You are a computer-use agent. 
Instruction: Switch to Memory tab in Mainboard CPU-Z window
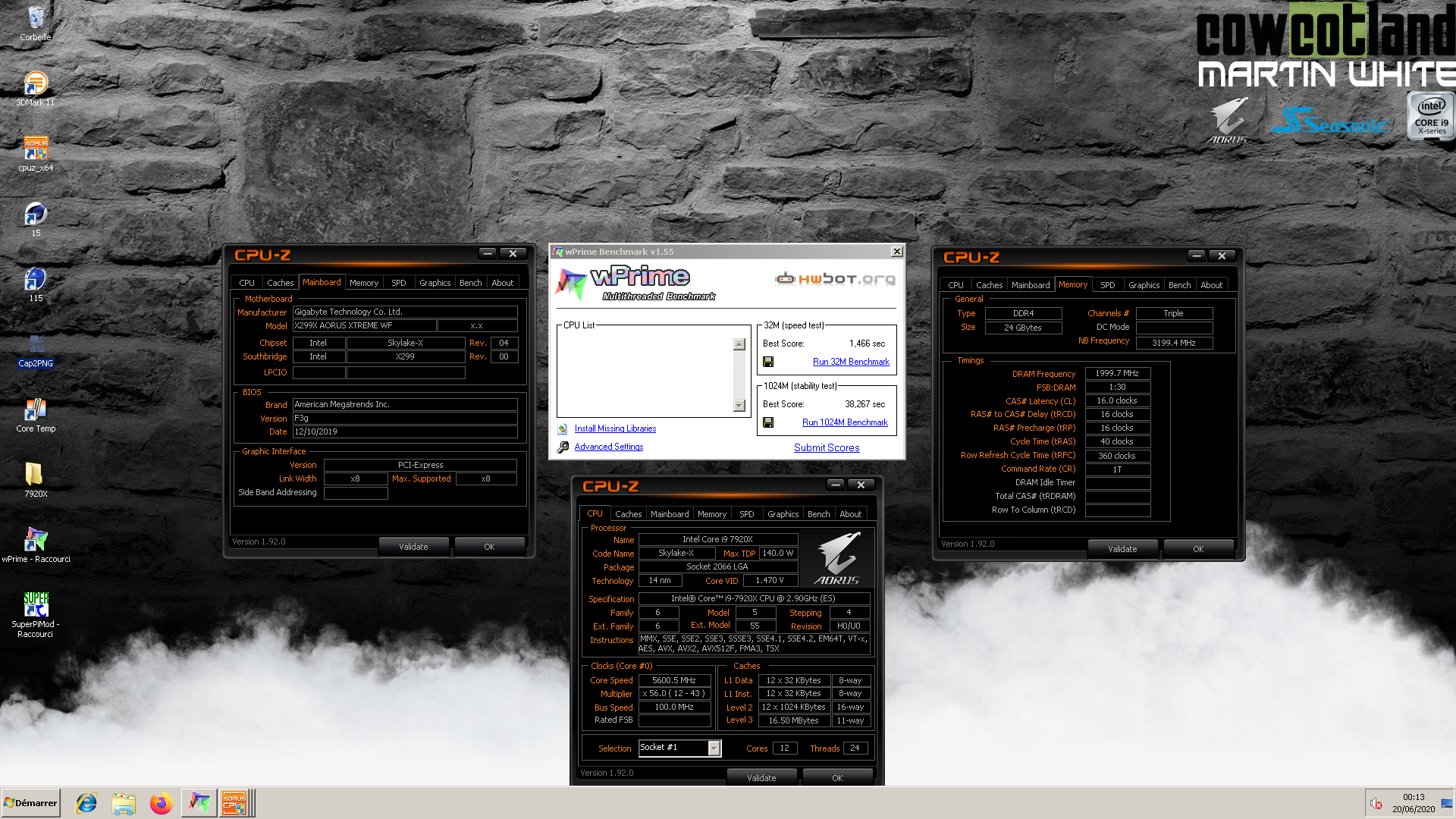(364, 283)
